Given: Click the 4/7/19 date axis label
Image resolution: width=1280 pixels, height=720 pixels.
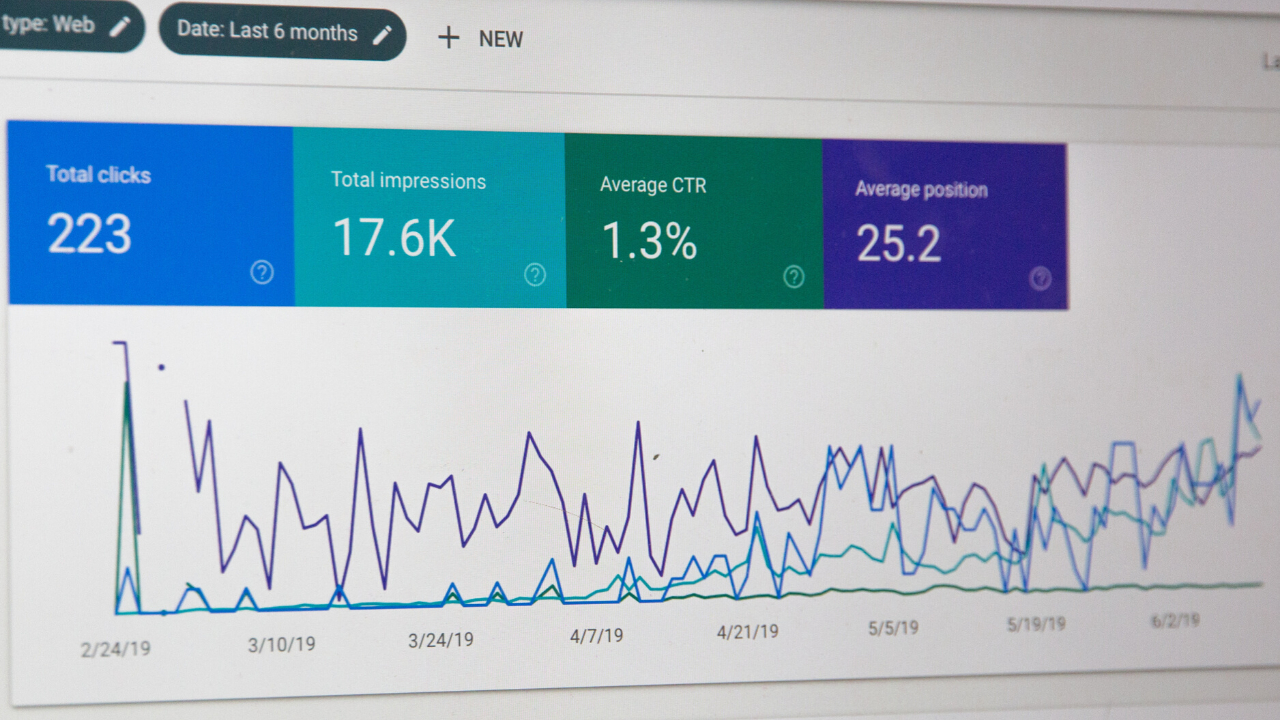Looking at the screenshot, I should click(595, 634).
